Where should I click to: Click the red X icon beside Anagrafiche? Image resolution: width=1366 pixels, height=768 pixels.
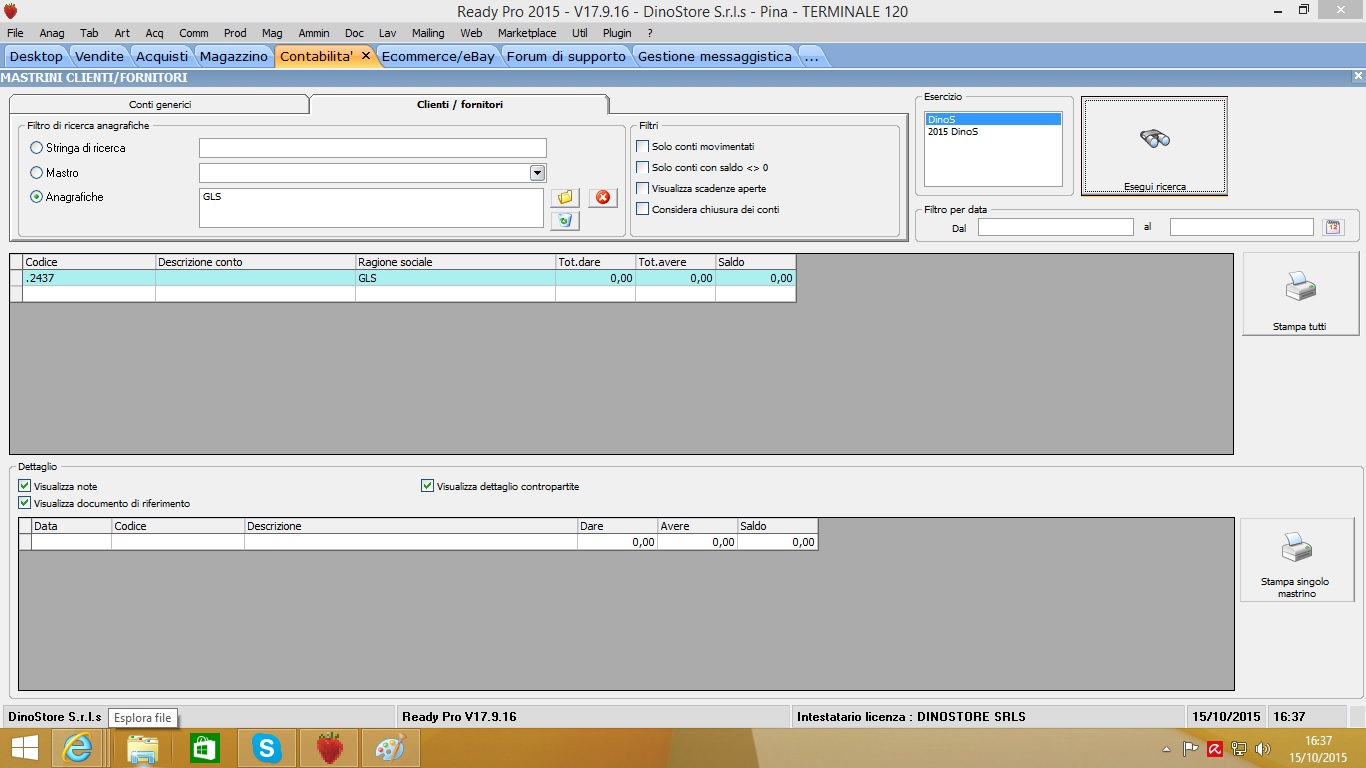pos(603,197)
